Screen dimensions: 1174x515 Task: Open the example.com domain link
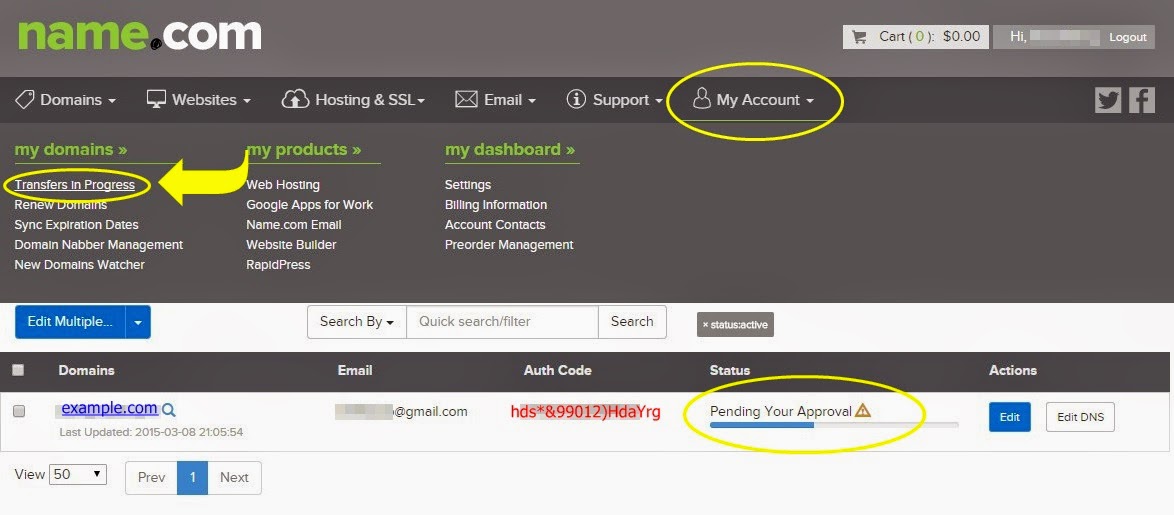click(109, 409)
